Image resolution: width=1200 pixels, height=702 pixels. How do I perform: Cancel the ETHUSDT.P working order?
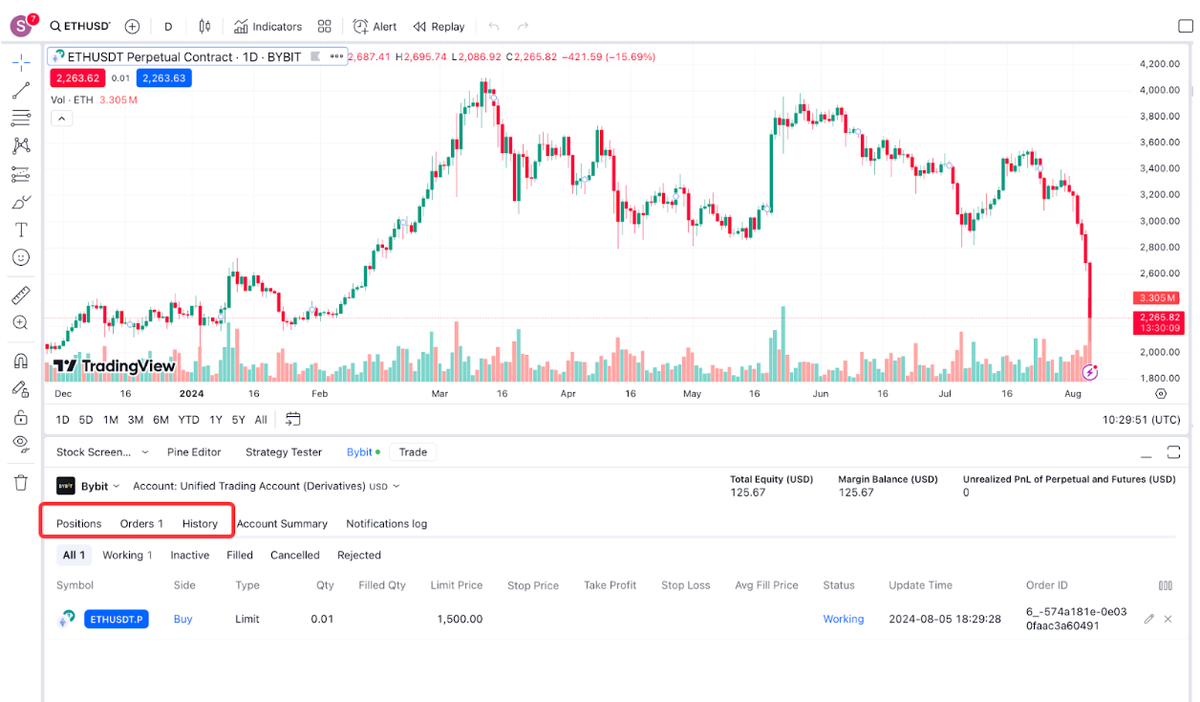(1168, 620)
